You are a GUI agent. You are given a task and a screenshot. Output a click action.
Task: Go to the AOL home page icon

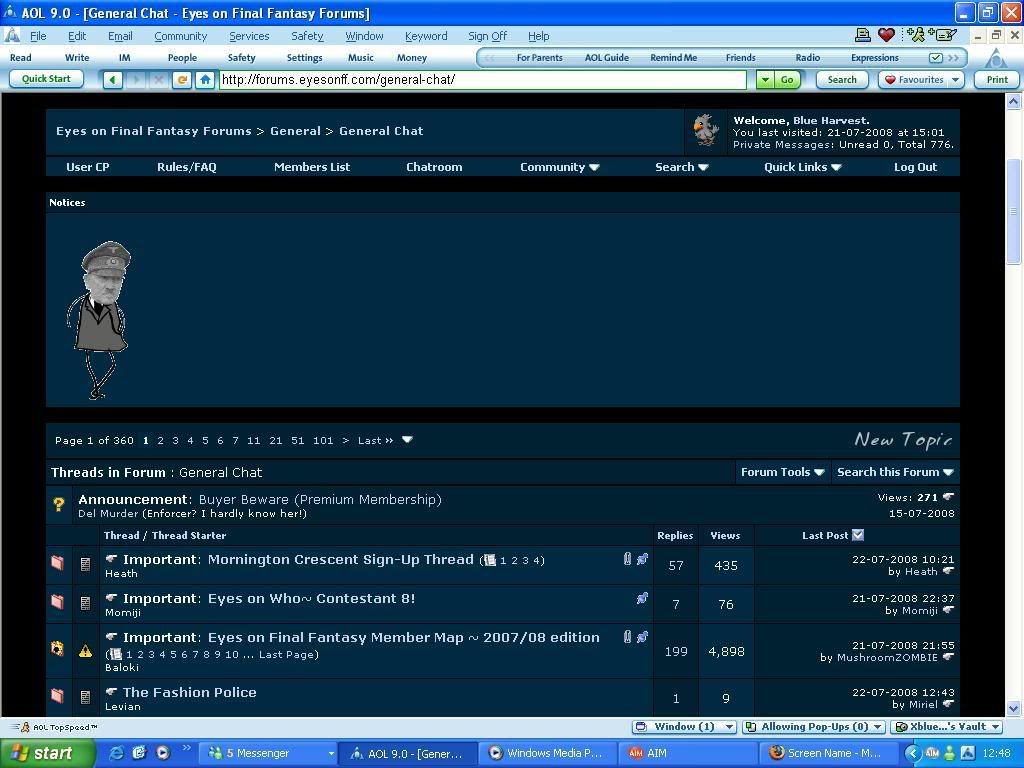click(205, 80)
